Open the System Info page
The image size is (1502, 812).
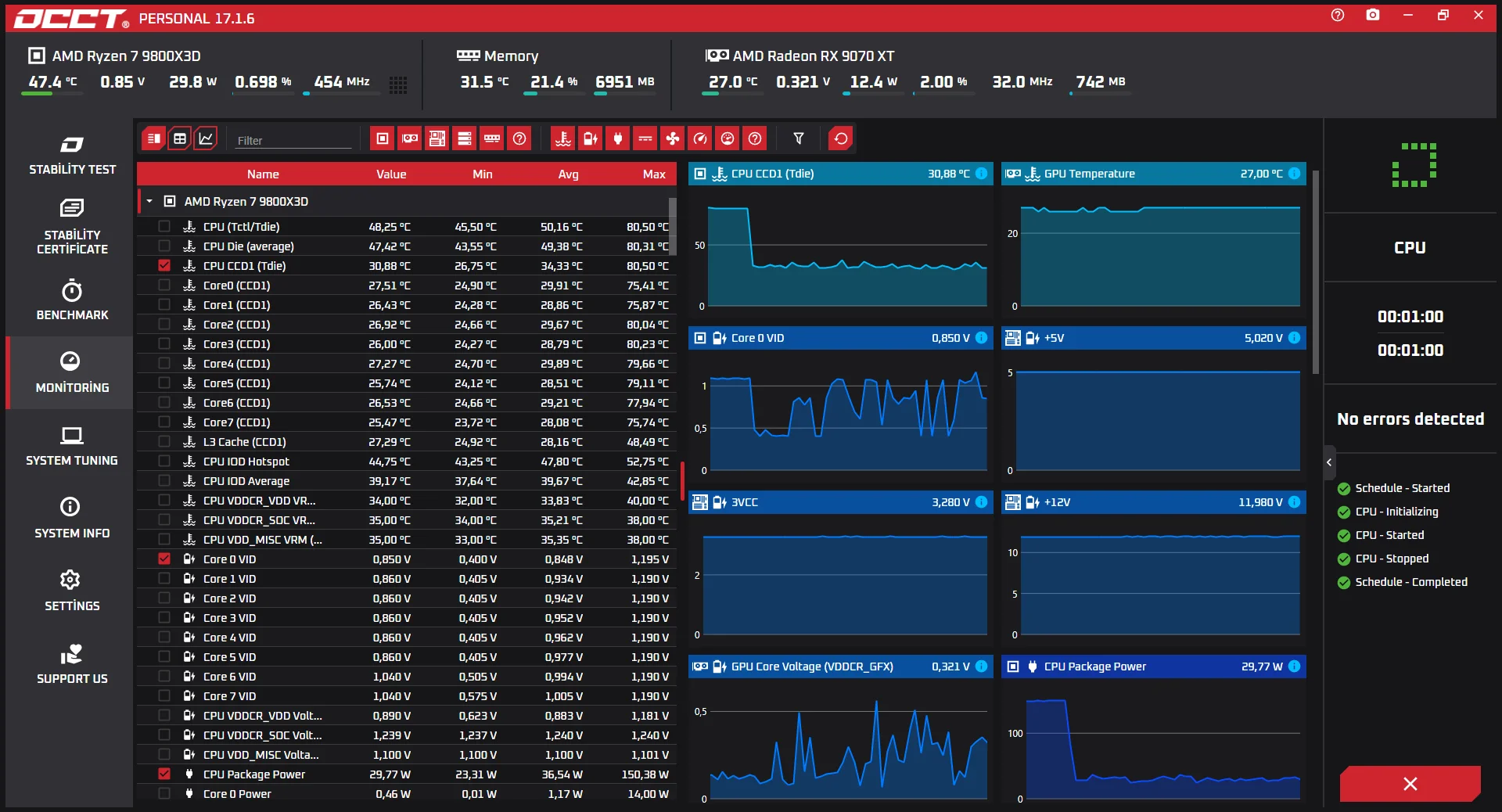pyautogui.click(x=72, y=518)
